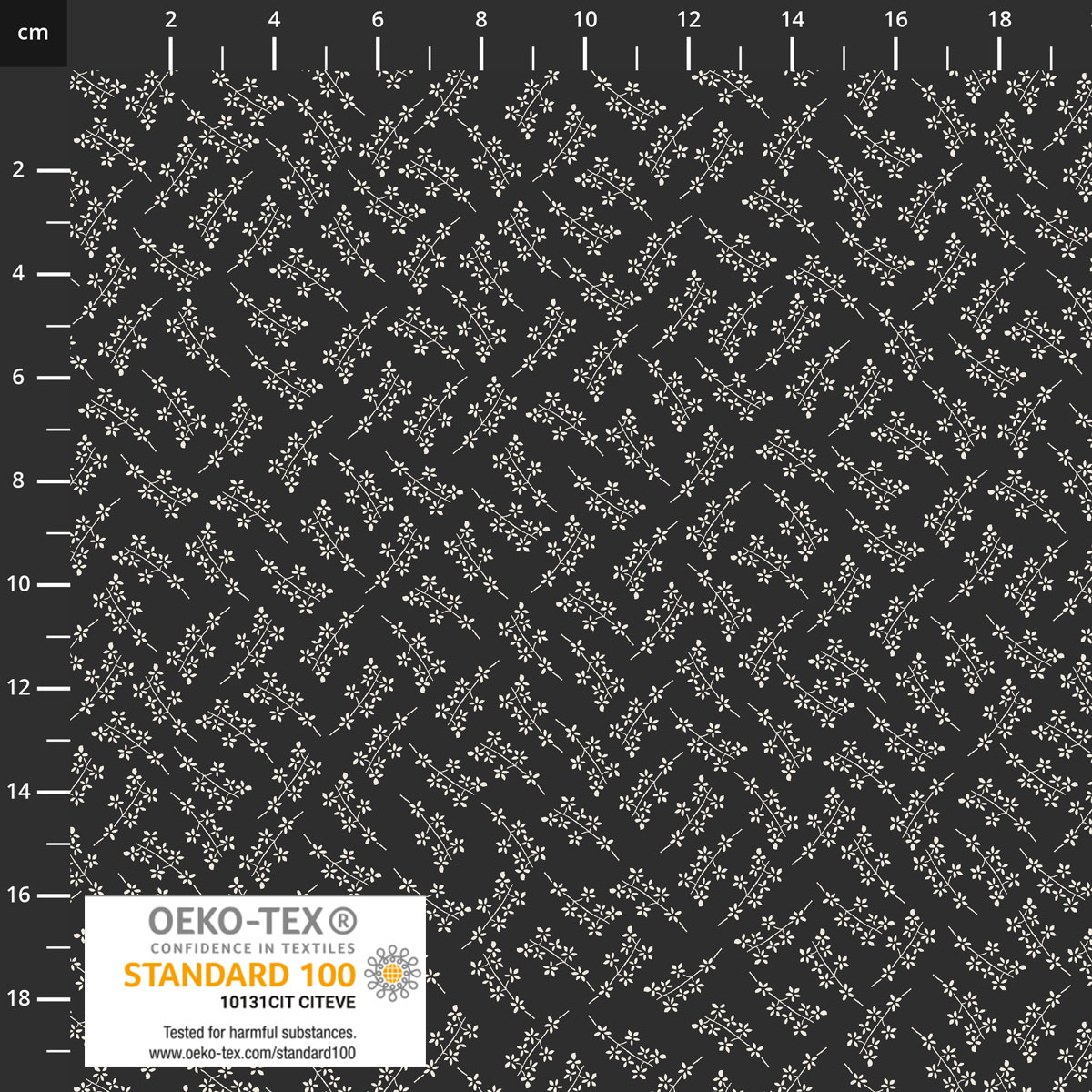
Task: Click the registered trademark symbol after OEKO-TEX
Action: coord(341,923)
